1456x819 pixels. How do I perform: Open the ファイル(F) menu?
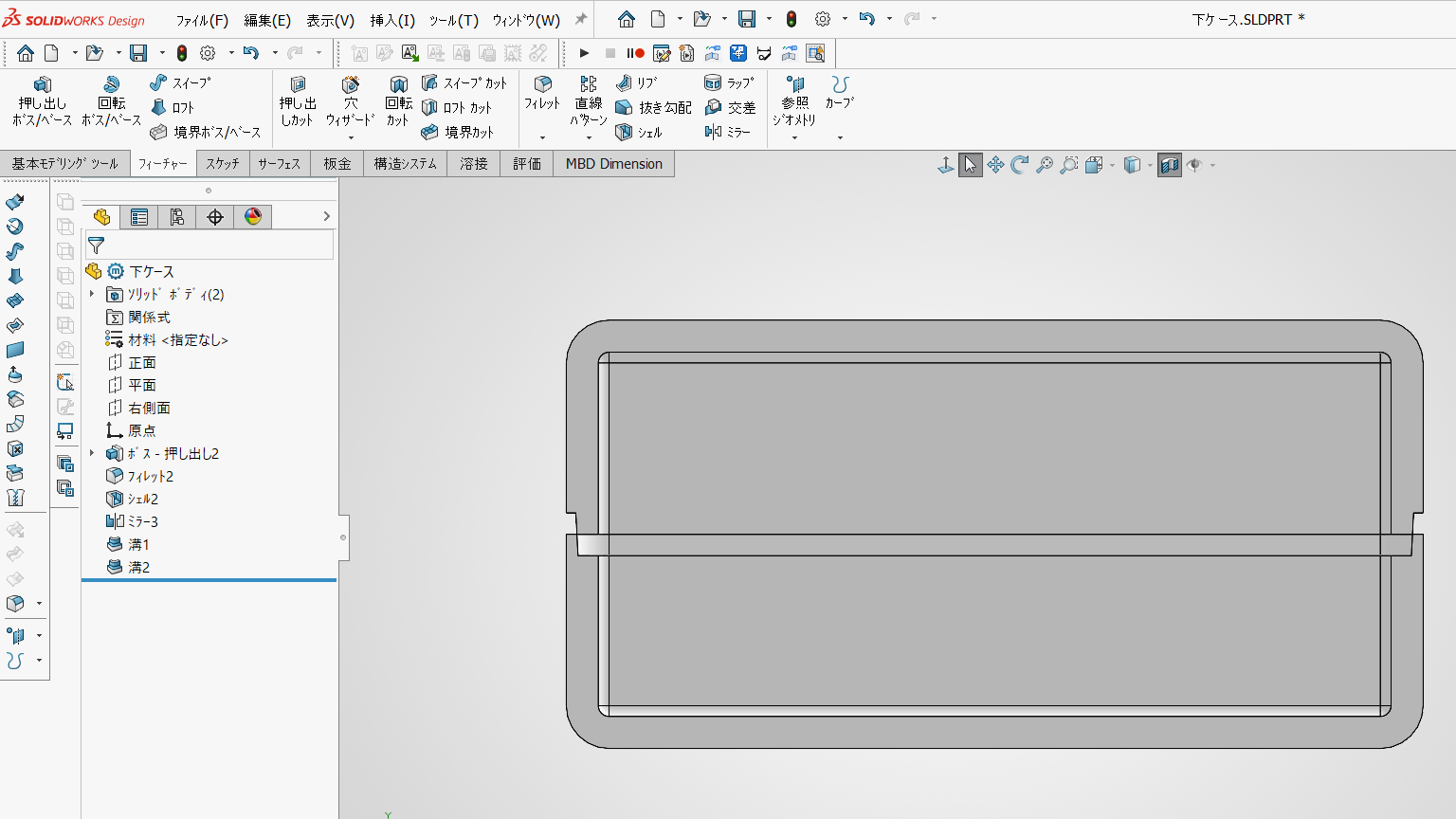(x=202, y=20)
